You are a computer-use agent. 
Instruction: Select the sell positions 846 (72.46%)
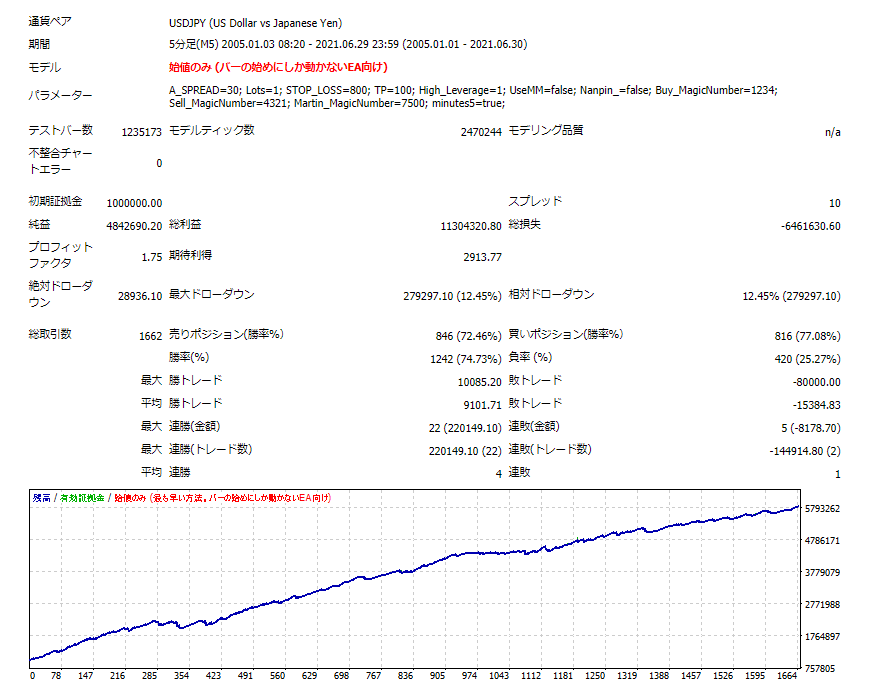point(469,336)
